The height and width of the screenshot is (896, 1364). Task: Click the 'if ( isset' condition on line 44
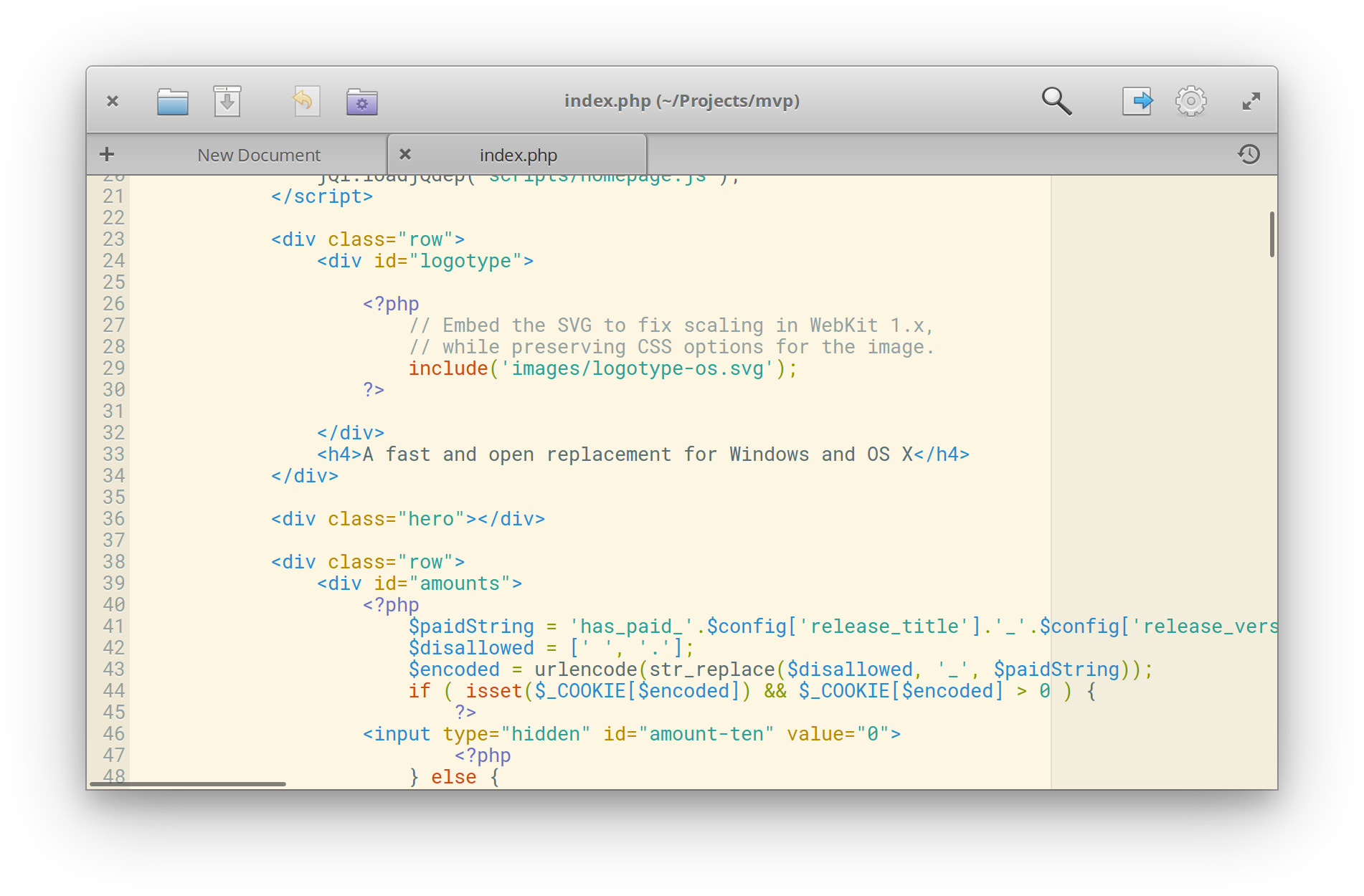752,691
